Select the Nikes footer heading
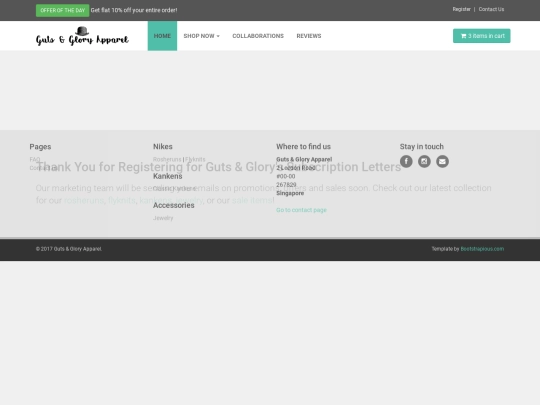Screen dimensions: 540x405 [163, 146]
